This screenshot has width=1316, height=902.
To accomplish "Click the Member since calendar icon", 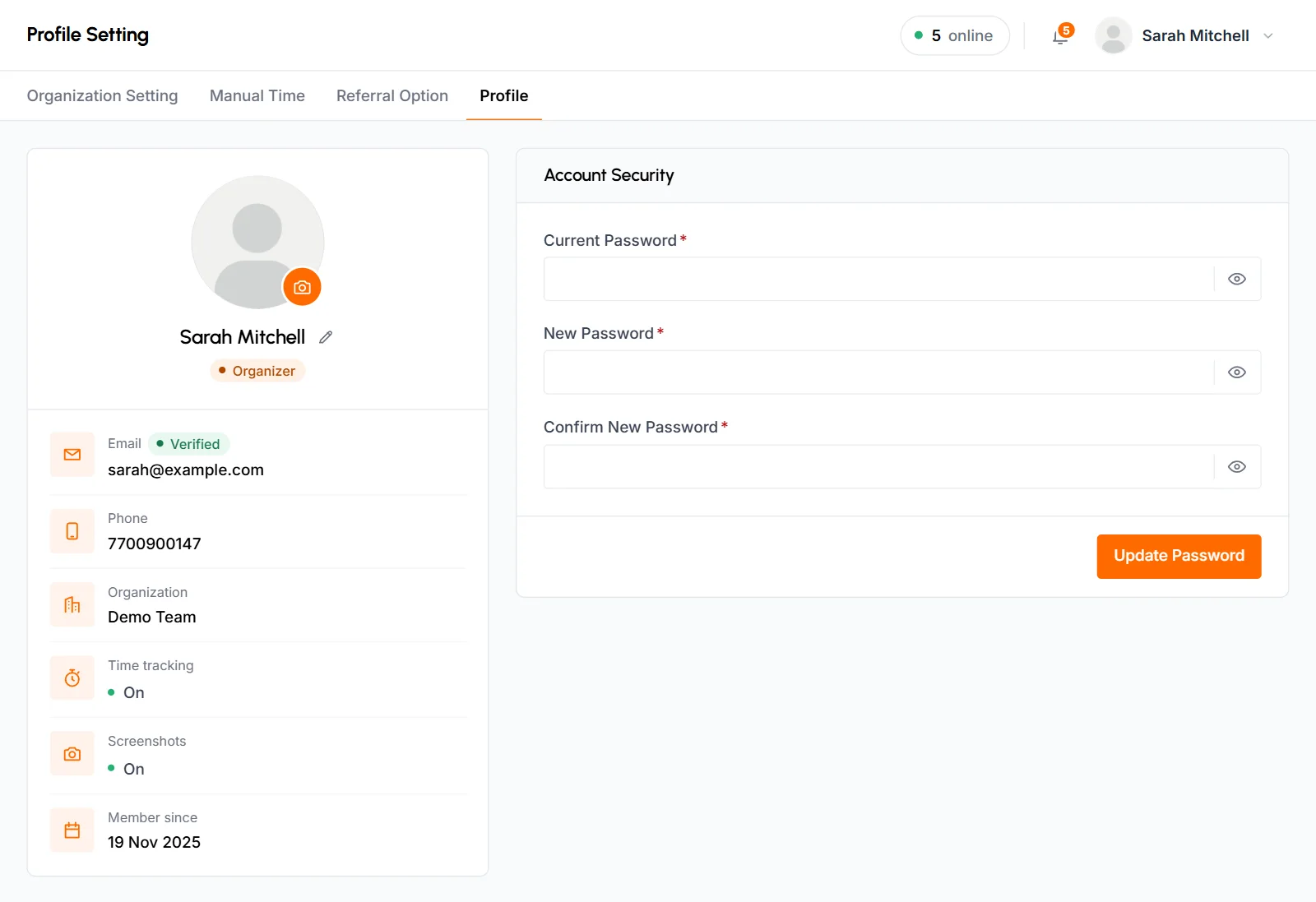I will click(72, 830).
